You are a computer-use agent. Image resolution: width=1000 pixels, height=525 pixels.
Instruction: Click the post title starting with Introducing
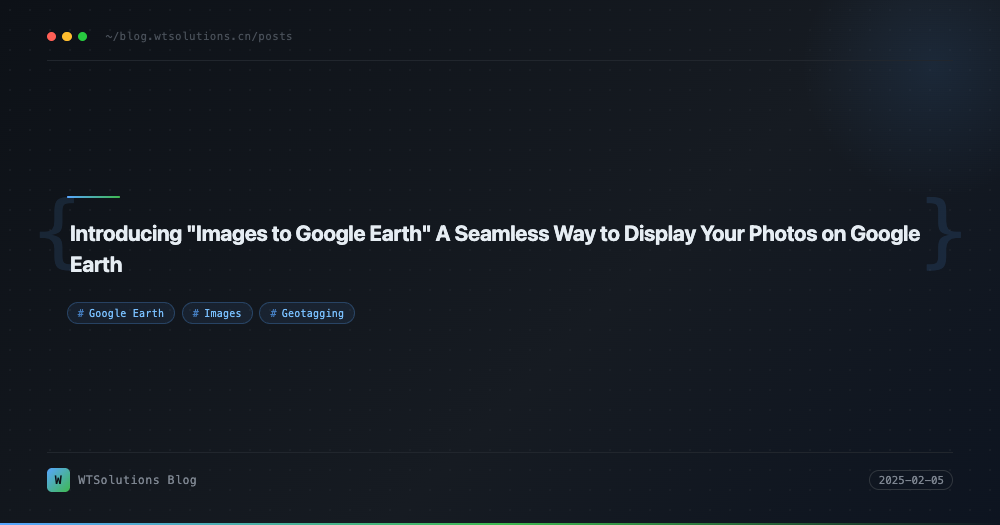pos(495,249)
